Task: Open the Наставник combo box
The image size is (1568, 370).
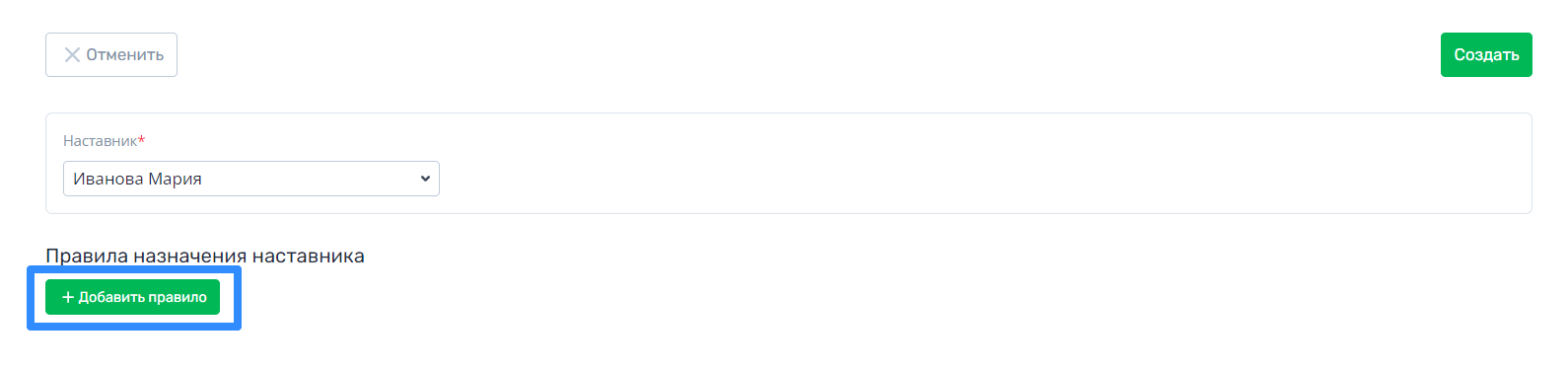Action: pos(251,179)
